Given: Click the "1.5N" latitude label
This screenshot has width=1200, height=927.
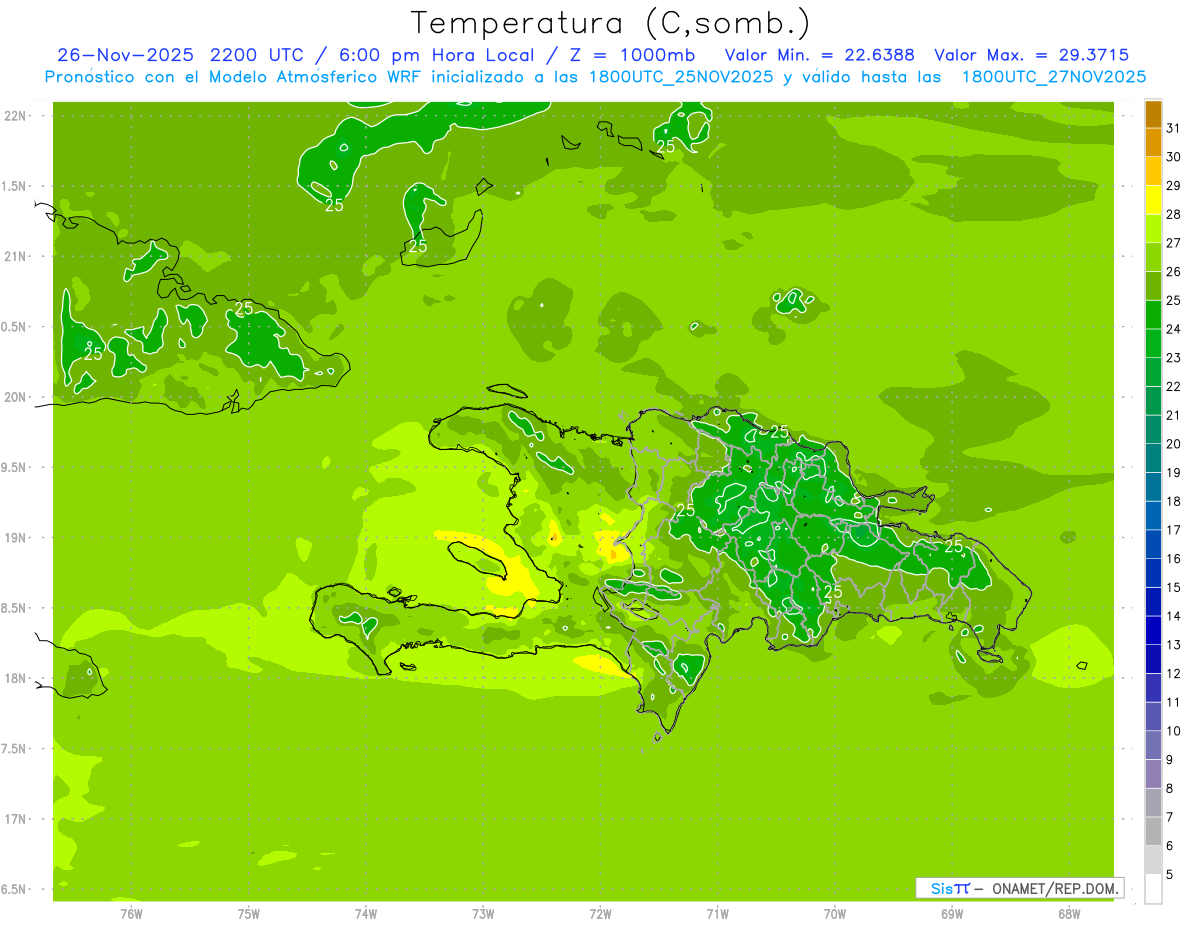Looking at the screenshot, I should coord(14,187).
